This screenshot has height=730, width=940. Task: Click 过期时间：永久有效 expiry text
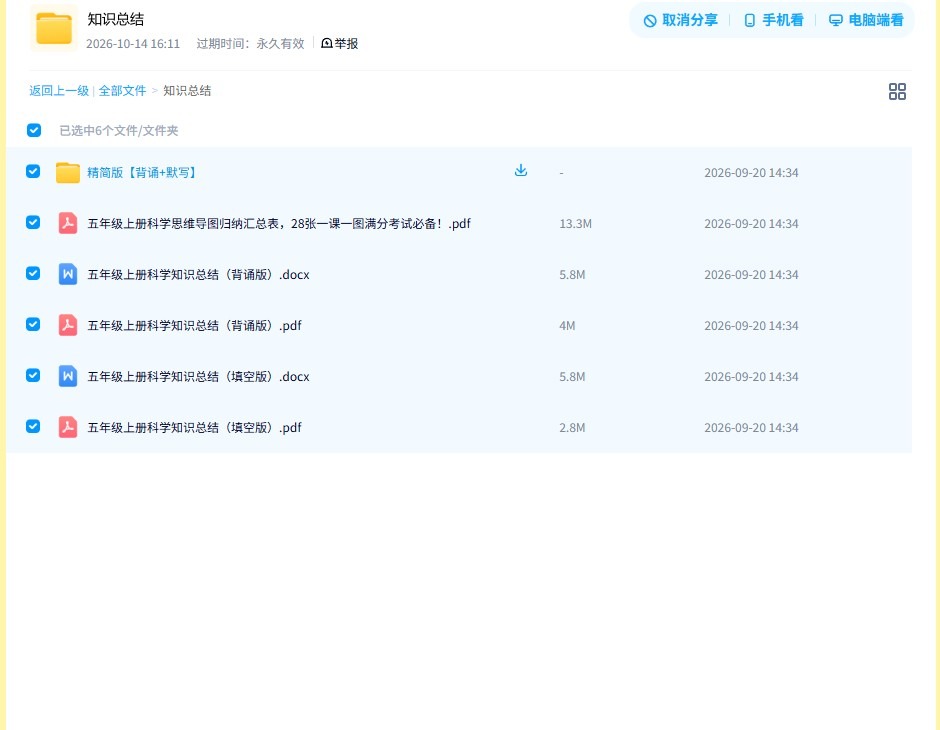coord(251,44)
